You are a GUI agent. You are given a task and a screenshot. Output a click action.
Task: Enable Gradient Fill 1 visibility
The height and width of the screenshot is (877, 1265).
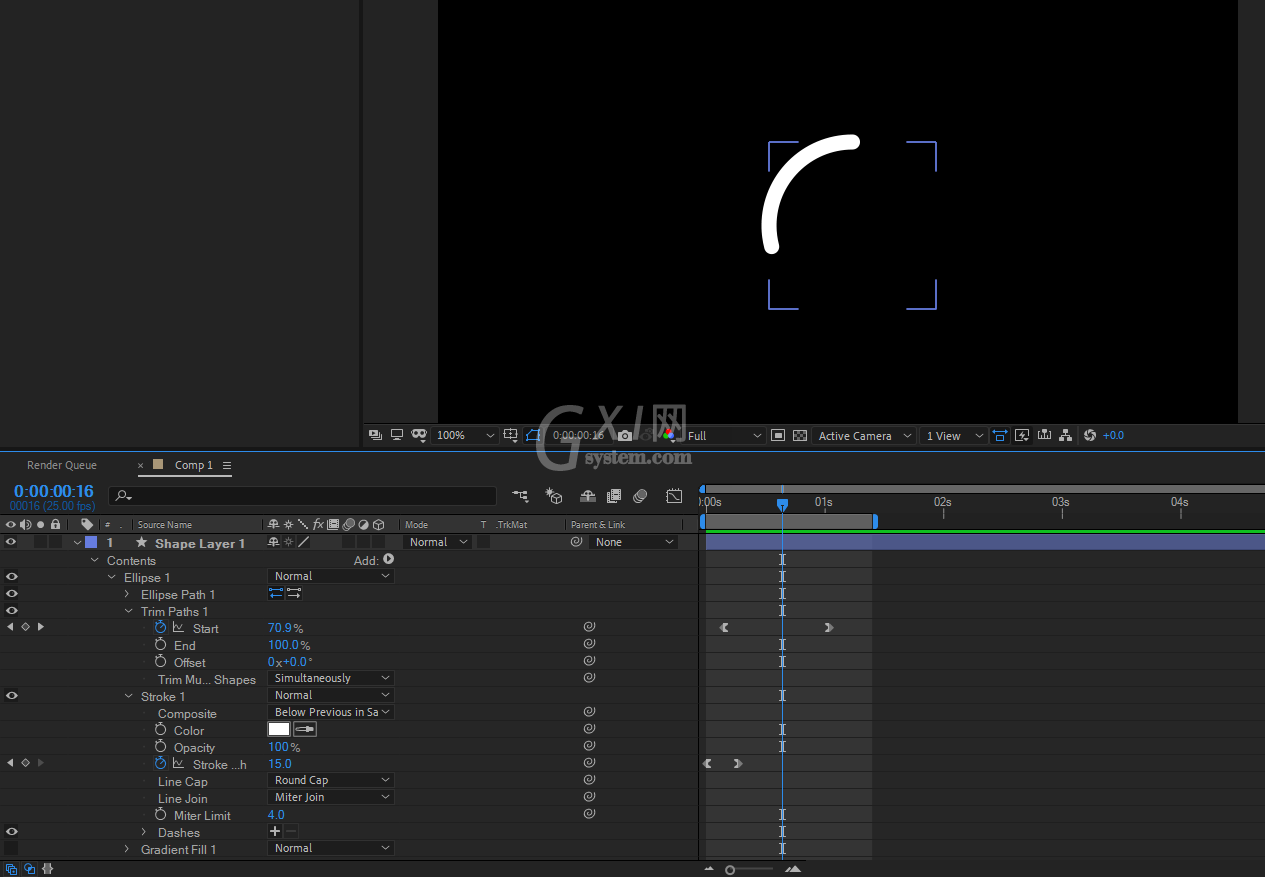(x=12, y=849)
